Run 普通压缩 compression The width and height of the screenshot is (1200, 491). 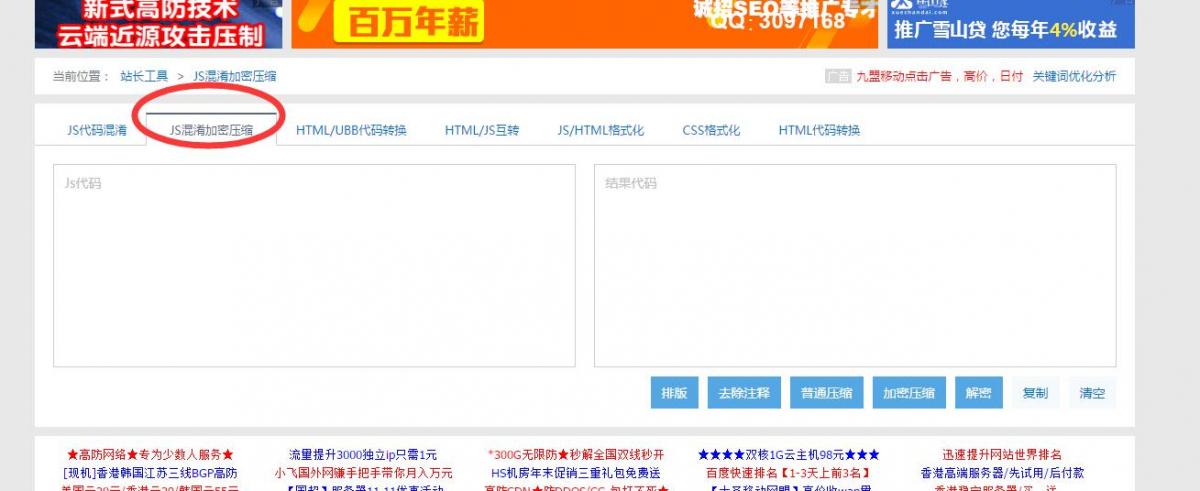pos(826,393)
